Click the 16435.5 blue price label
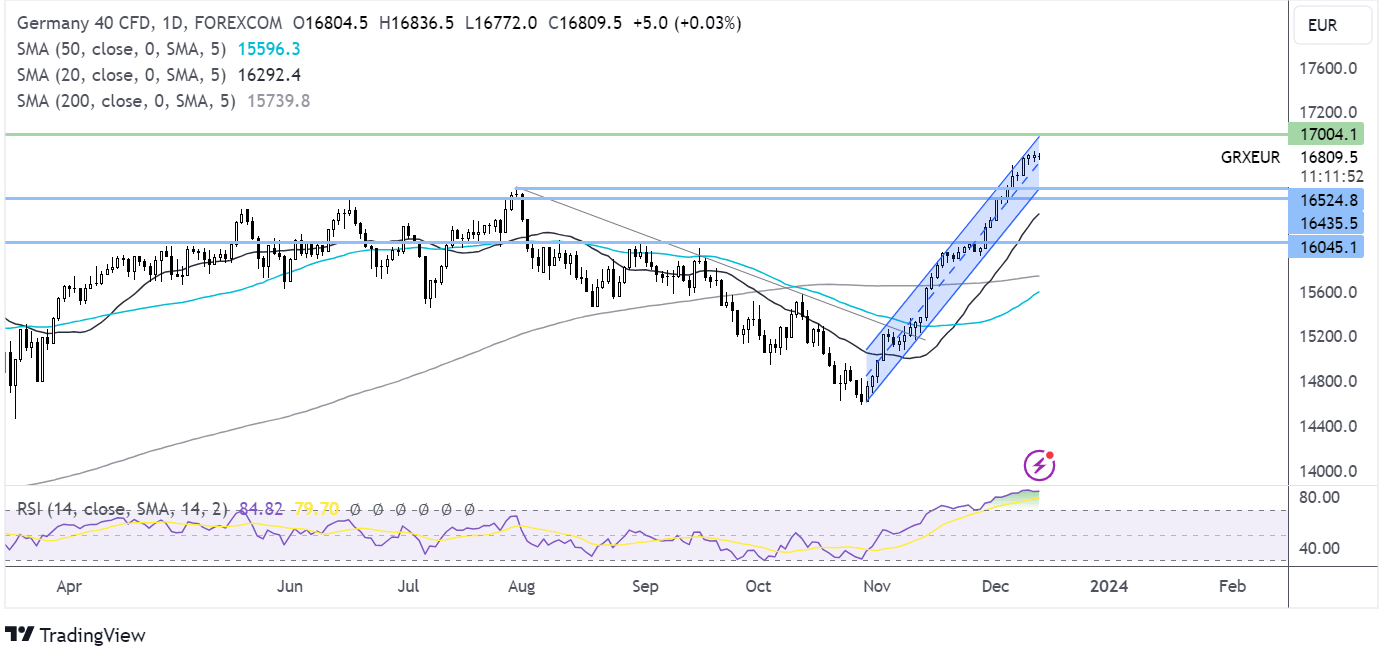 coord(1327,222)
